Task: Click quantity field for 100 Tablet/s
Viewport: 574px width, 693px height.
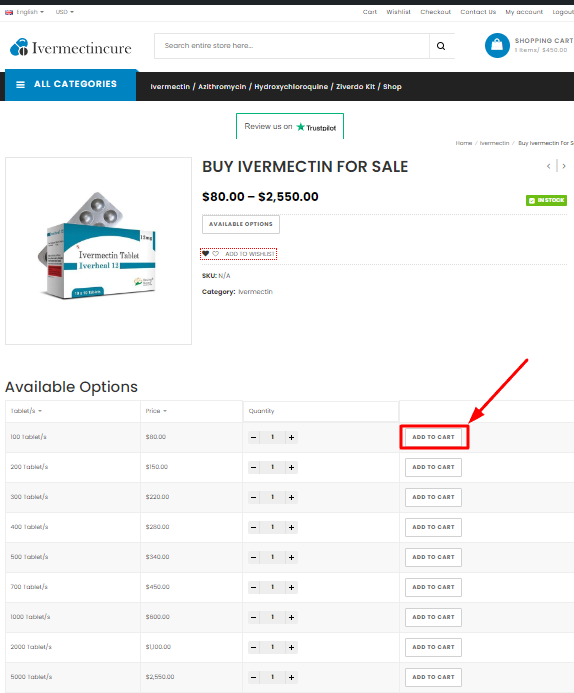Action: pyautogui.click(x=273, y=438)
